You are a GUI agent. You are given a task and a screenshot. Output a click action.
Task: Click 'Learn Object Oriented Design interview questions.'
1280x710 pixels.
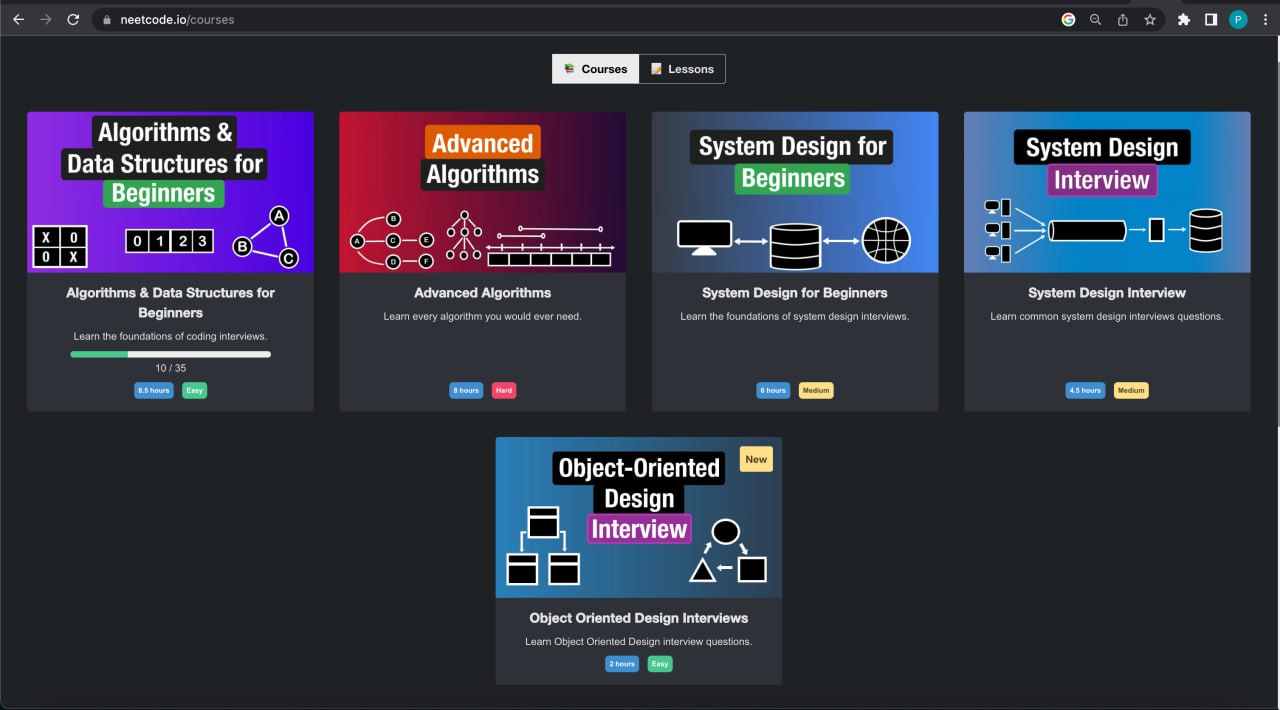(639, 641)
